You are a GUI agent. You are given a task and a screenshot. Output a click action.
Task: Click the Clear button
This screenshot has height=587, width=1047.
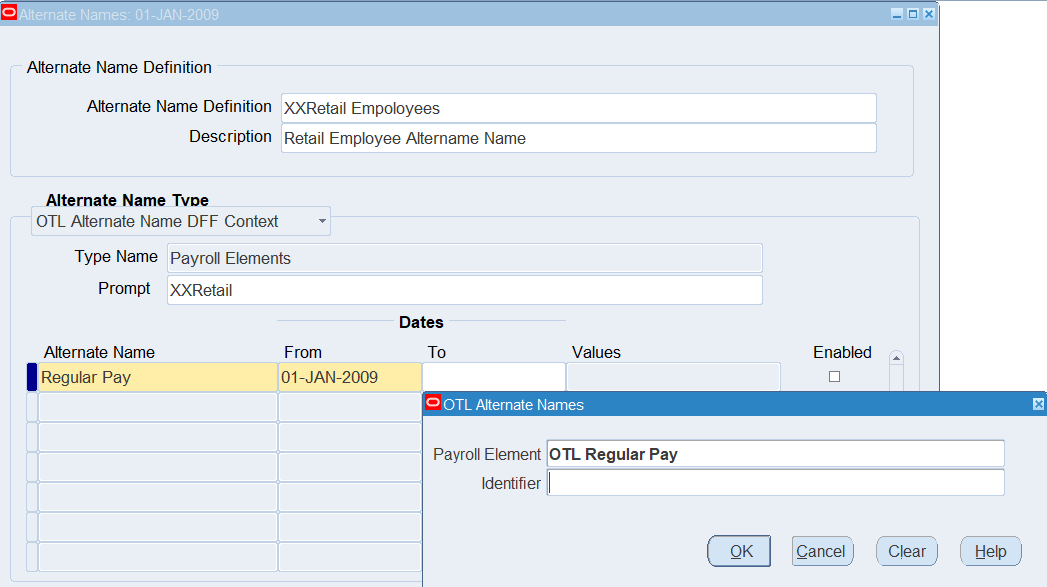pyautogui.click(x=906, y=551)
